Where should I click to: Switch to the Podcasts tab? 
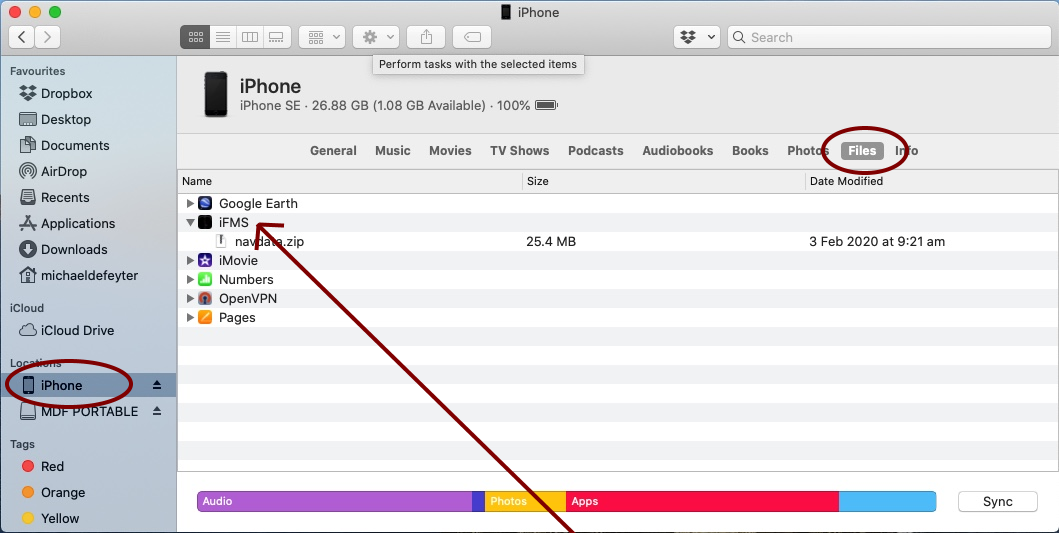pos(595,151)
